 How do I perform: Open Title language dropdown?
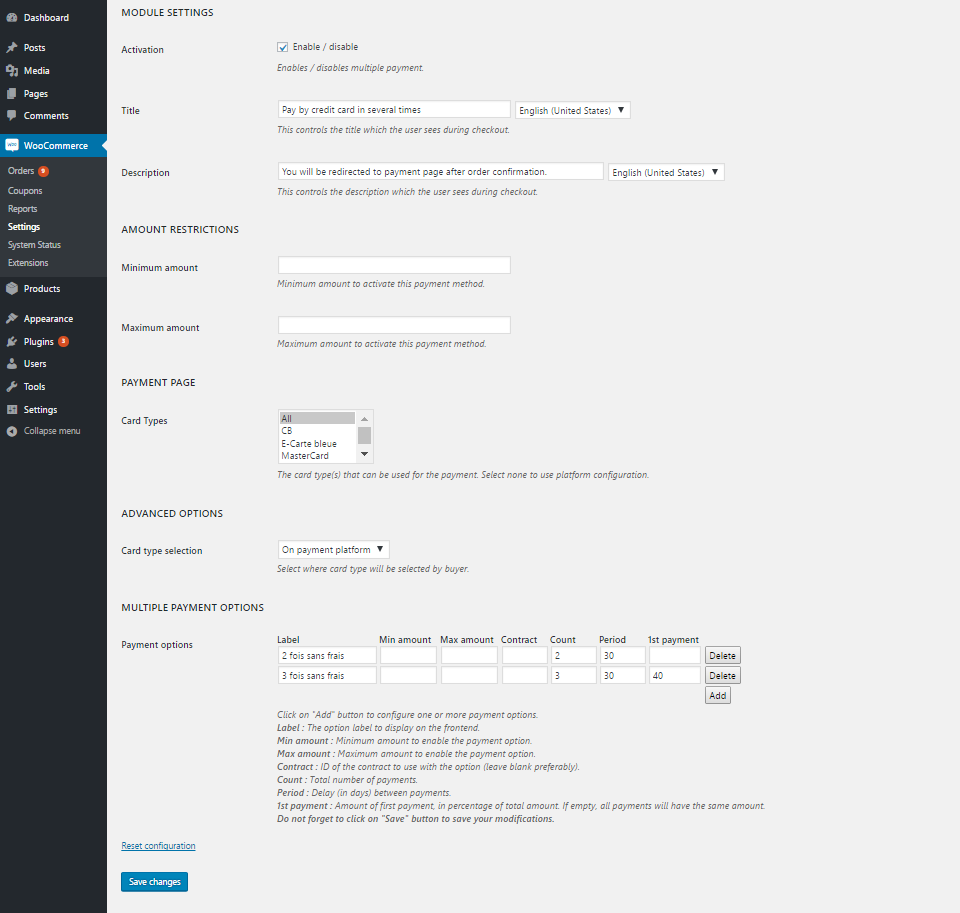point(572,110)
